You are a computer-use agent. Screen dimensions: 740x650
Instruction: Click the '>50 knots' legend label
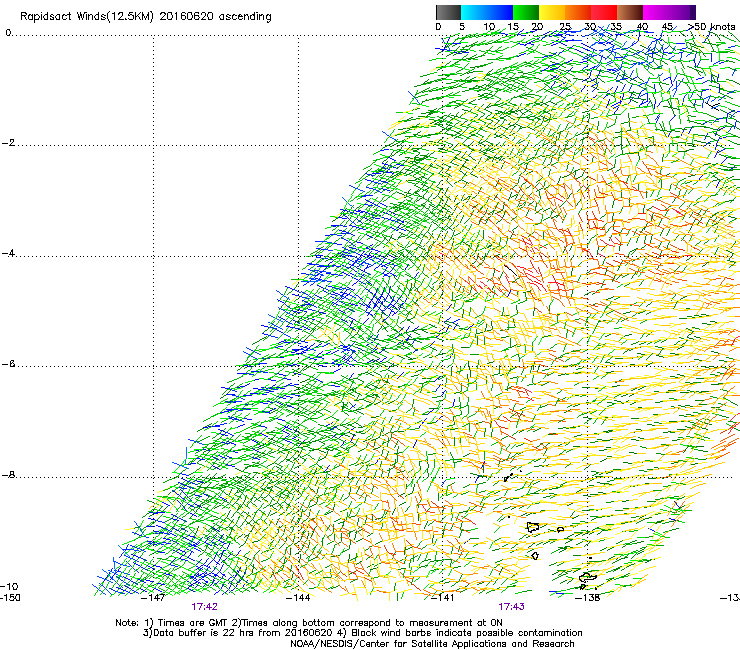click(x=712, y=26)
